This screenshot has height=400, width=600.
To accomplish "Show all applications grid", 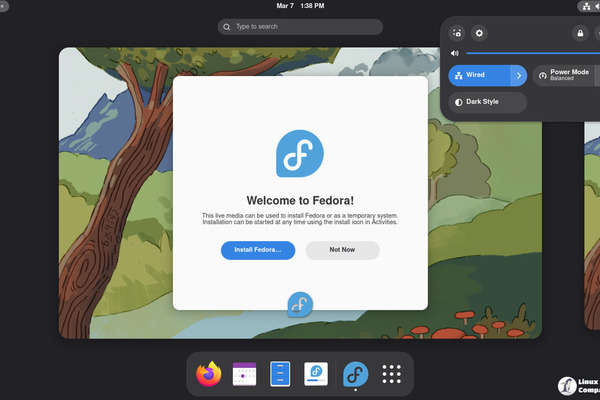I will (392, 374).
